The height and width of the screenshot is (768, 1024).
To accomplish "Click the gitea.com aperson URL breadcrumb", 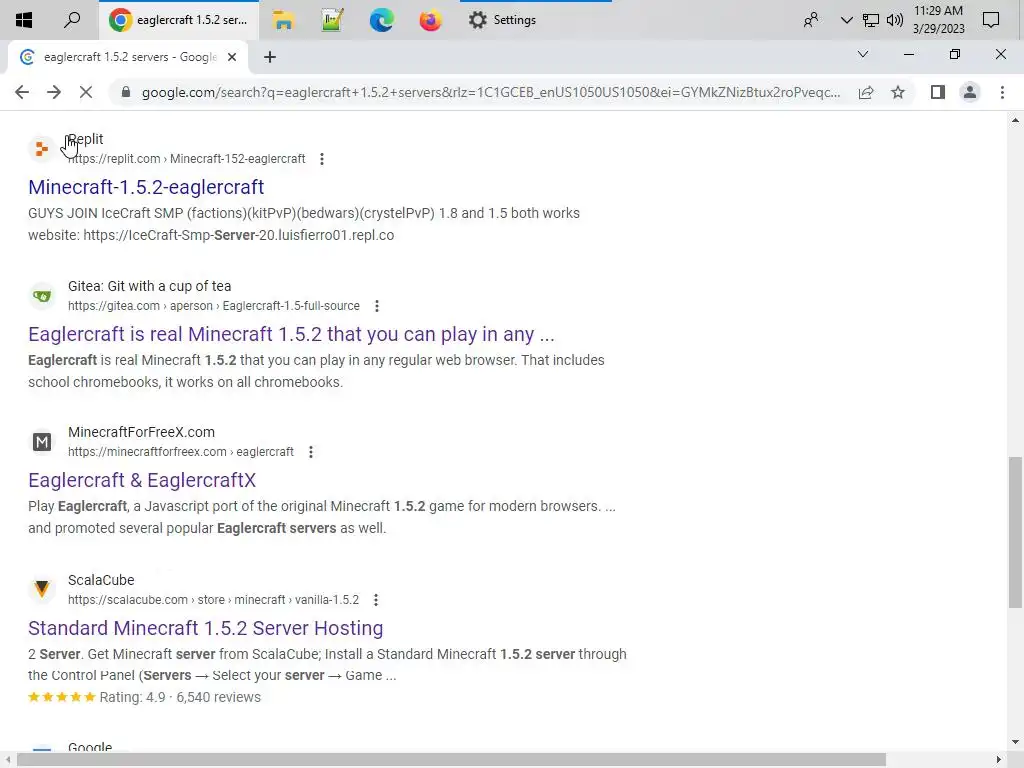I will pyautogui.click(x=214, y=306).
